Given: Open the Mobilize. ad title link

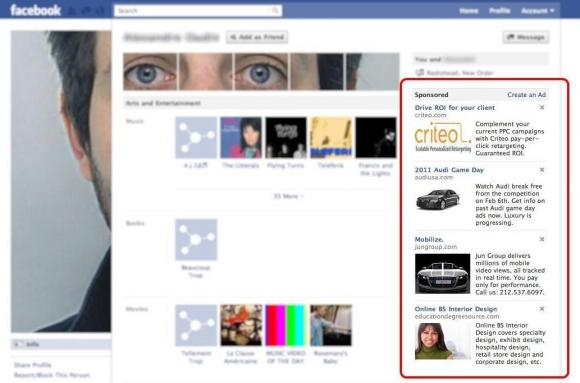Looking at the screenshot, I should coord(429,239).
